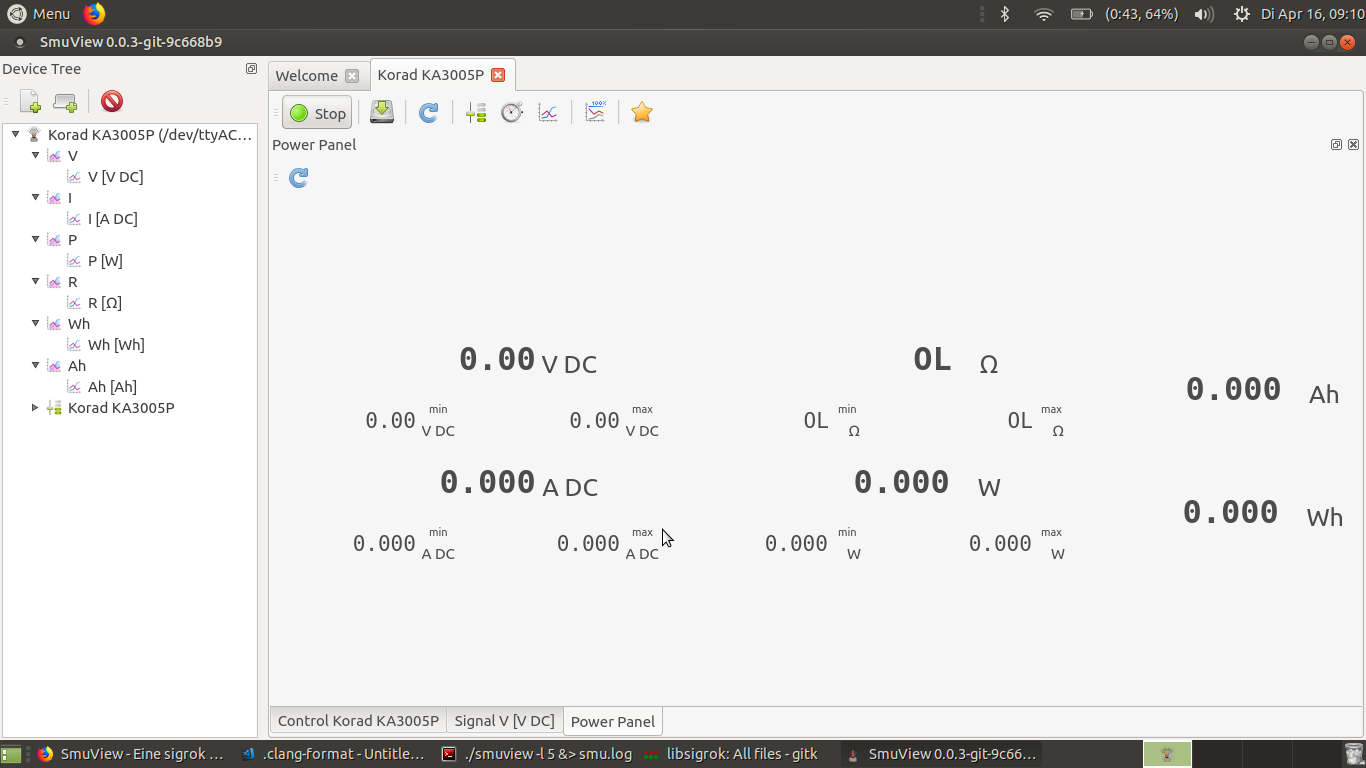The height and width of the screenshot is (768, 1366).
Task: Open the Control Korad KA3005P bottom tab
Action: pos(358,721)
